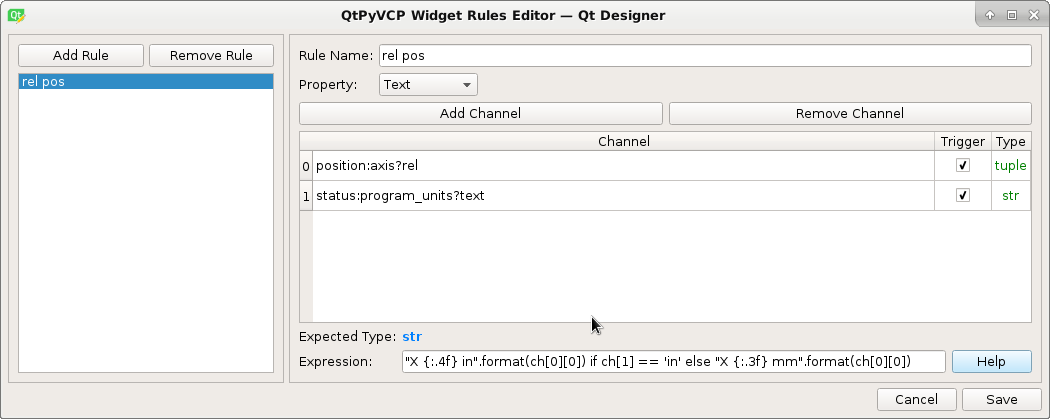Select the position:axis?rel channel cell

coord(623,165)
